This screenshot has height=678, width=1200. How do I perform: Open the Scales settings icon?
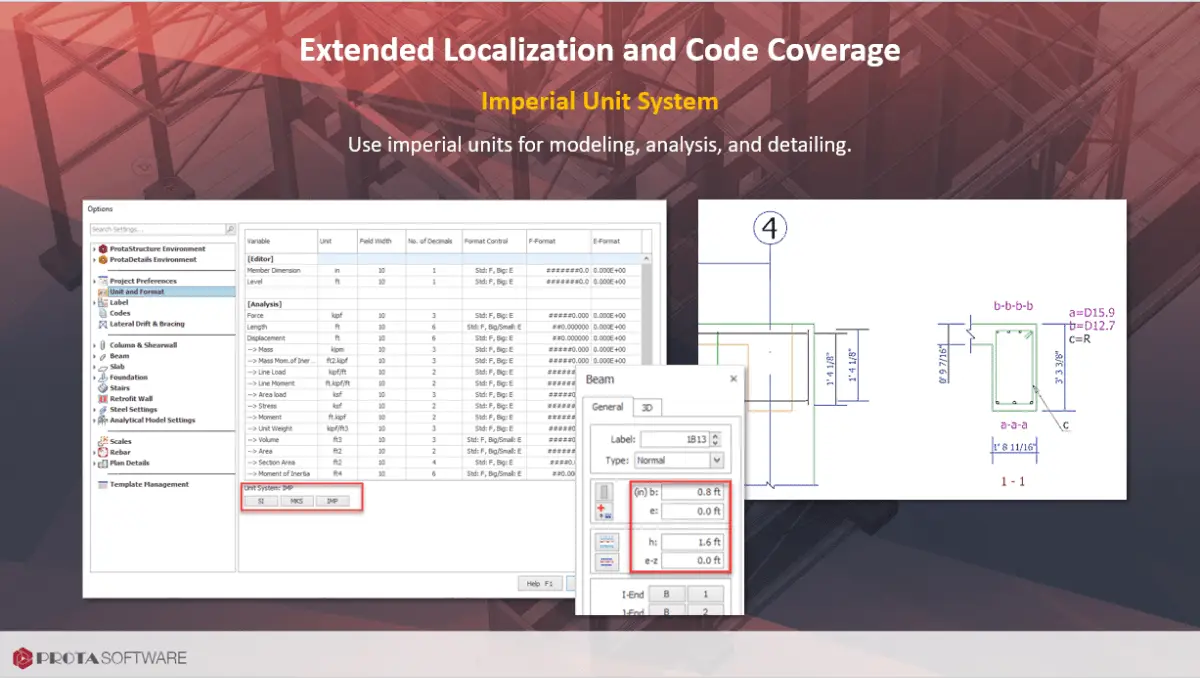102,441
